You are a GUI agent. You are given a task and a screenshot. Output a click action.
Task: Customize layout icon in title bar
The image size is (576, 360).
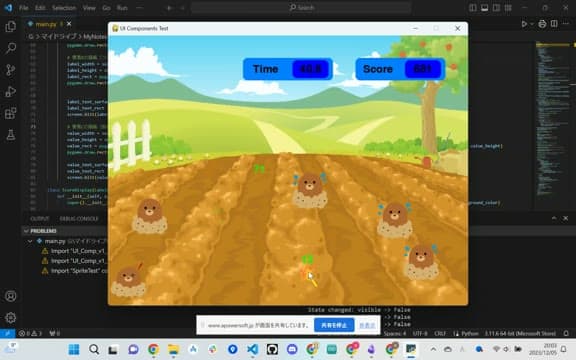pyautogui.click(x=508, y=8)
